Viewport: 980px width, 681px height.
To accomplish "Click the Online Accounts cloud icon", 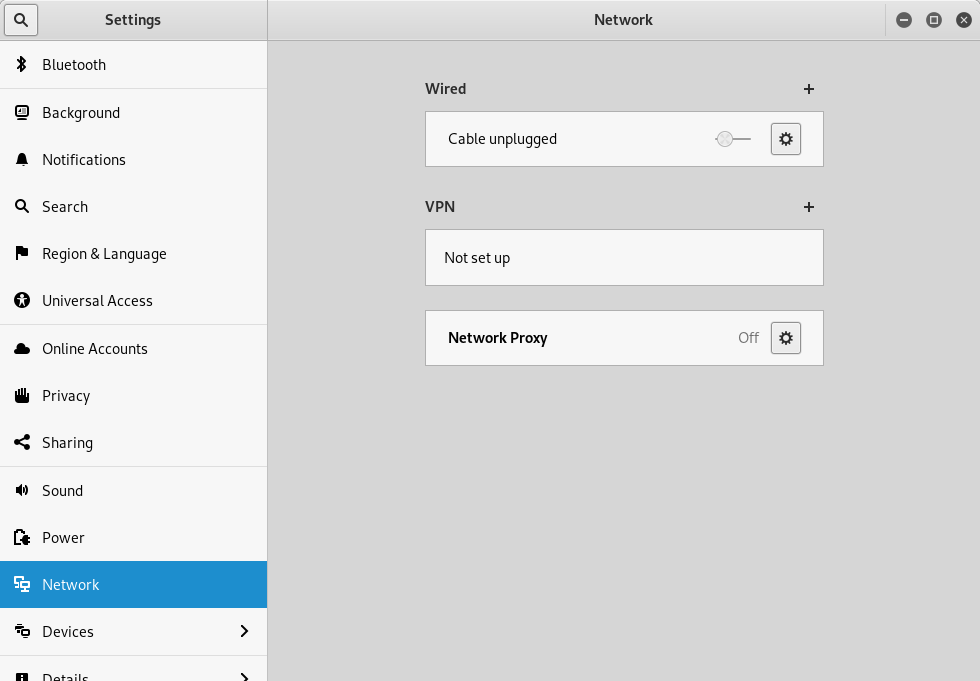I will (x=22, y=349).
